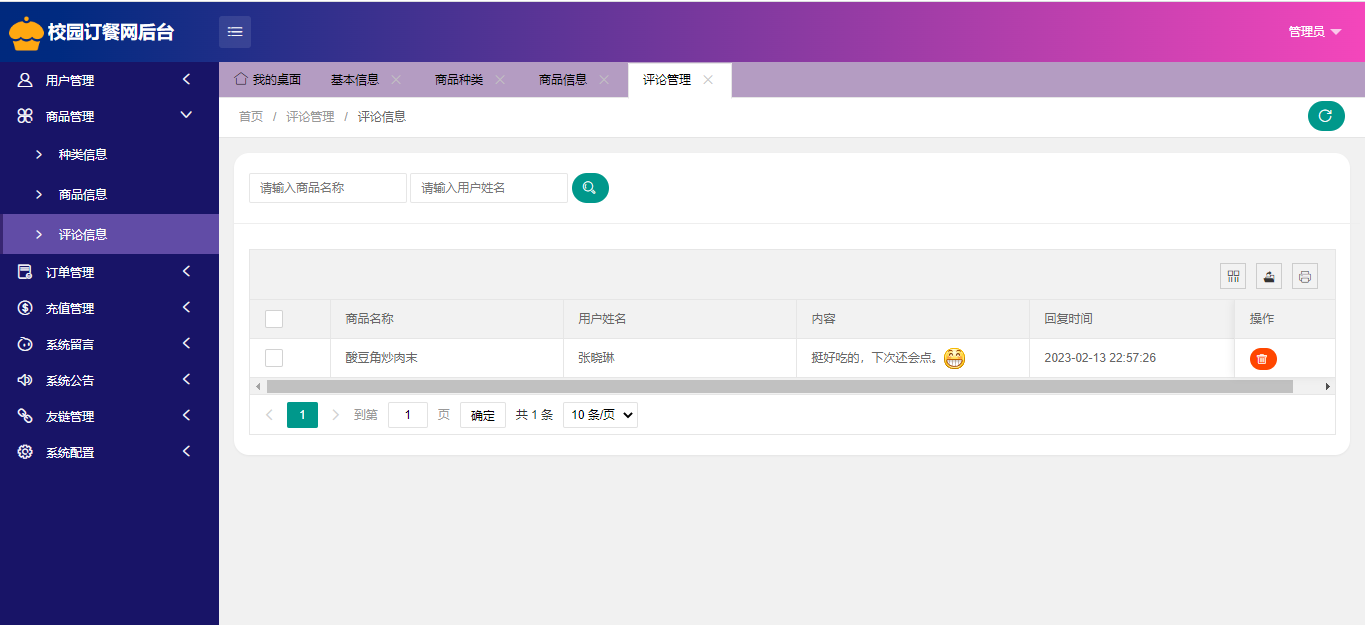The width and height of the screenshot is (1365, 625).
Task: Click the home icon on 我的桌面 tab
Action: tap(240, 79)
